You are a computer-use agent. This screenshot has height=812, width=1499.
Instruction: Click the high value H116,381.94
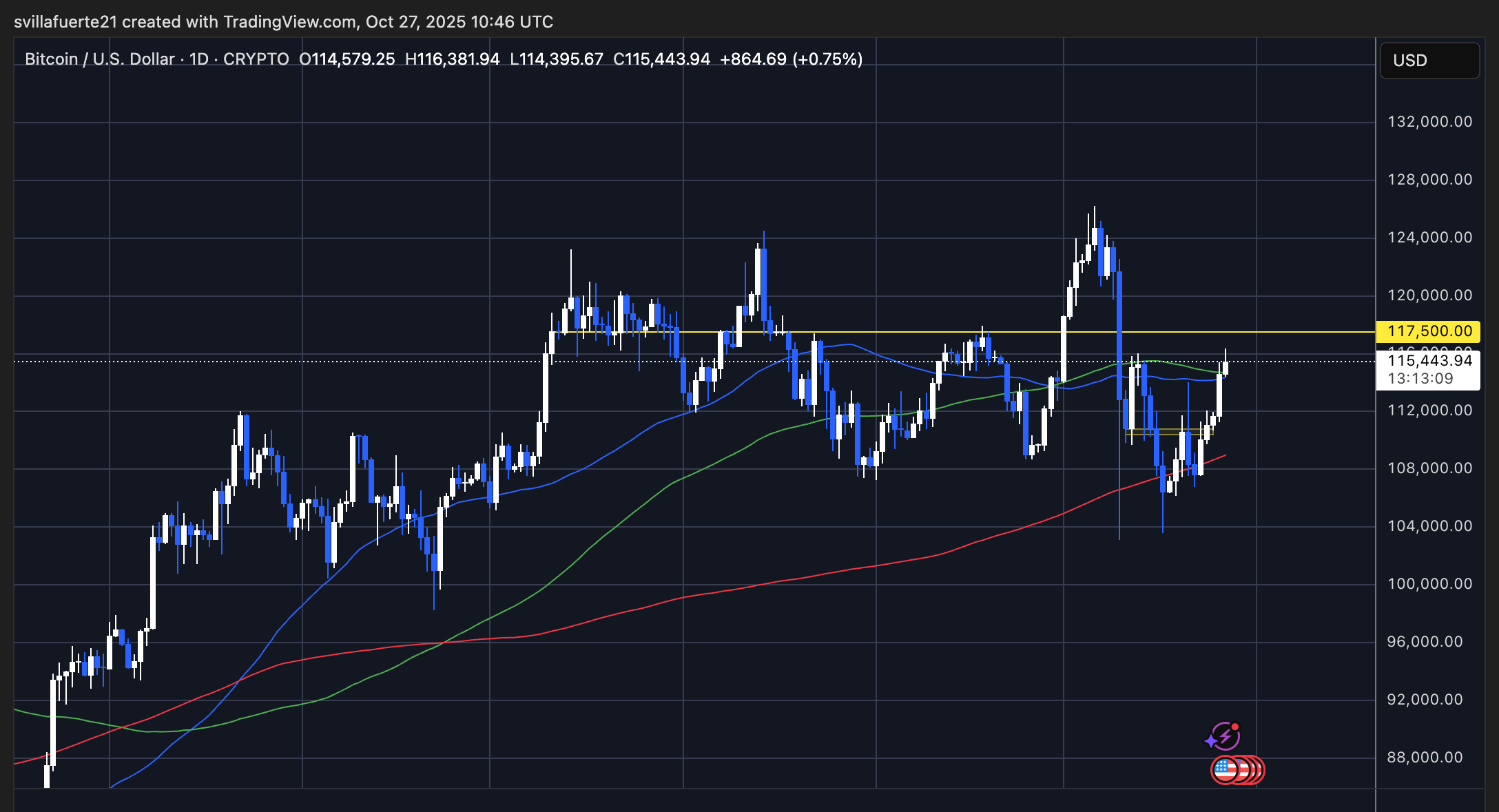[452, 59]
